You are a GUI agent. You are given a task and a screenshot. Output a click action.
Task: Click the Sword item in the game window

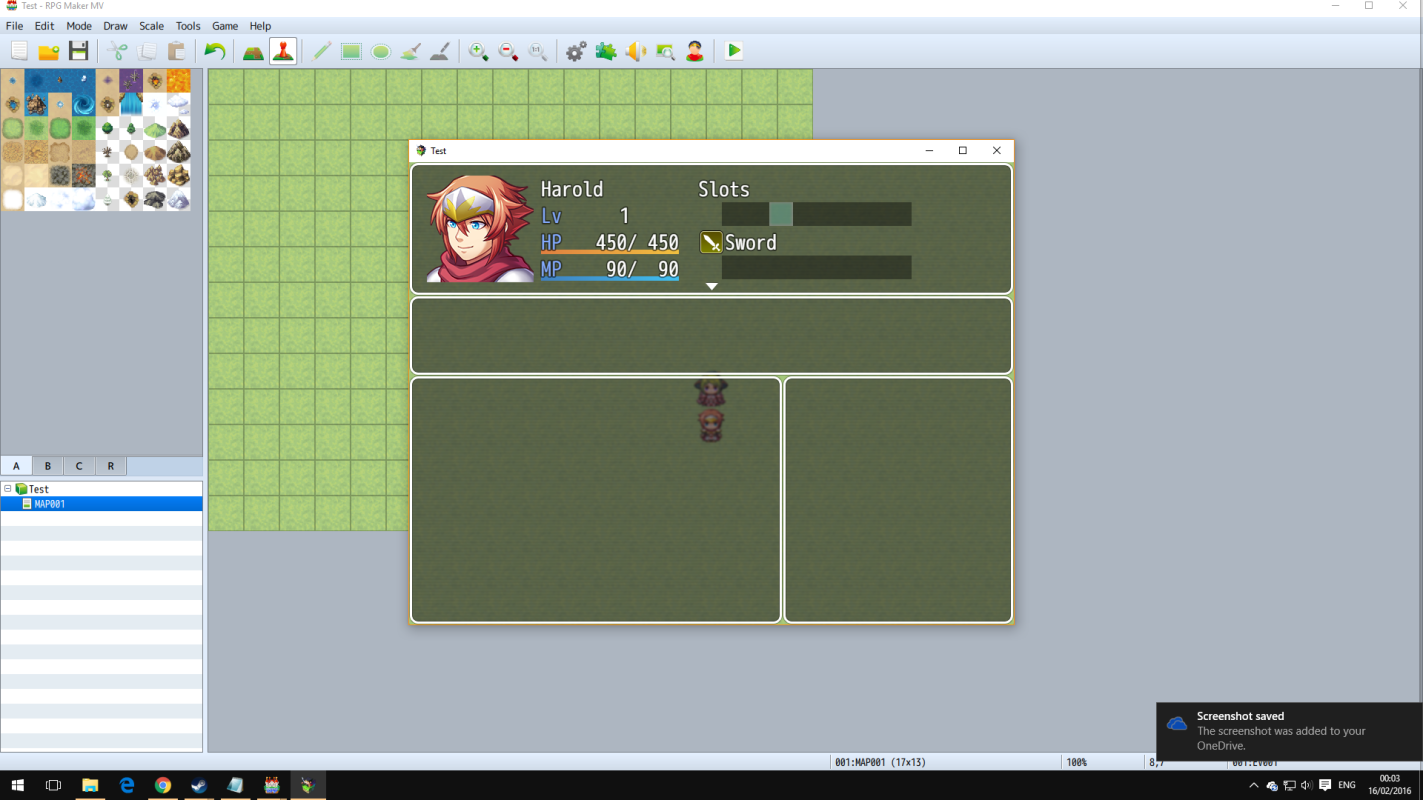(751, 243)
